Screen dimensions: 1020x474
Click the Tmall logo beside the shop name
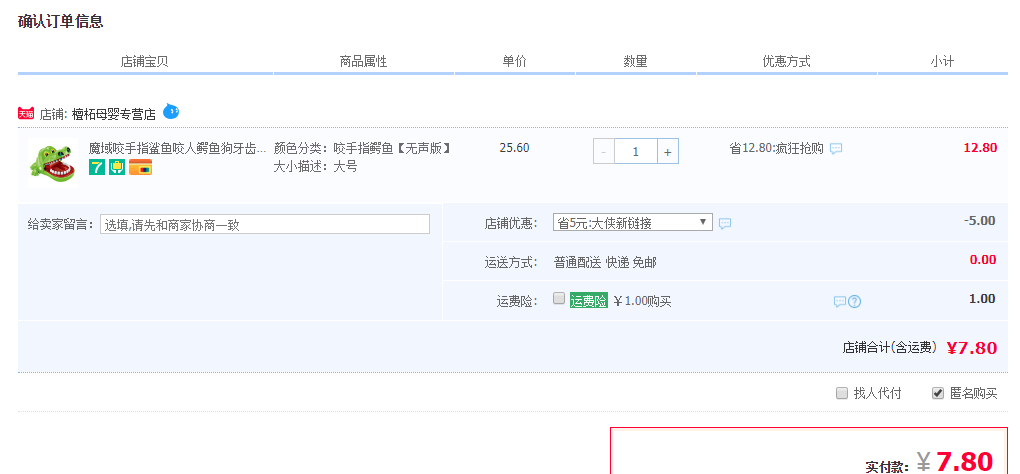[x=25, y=114]
